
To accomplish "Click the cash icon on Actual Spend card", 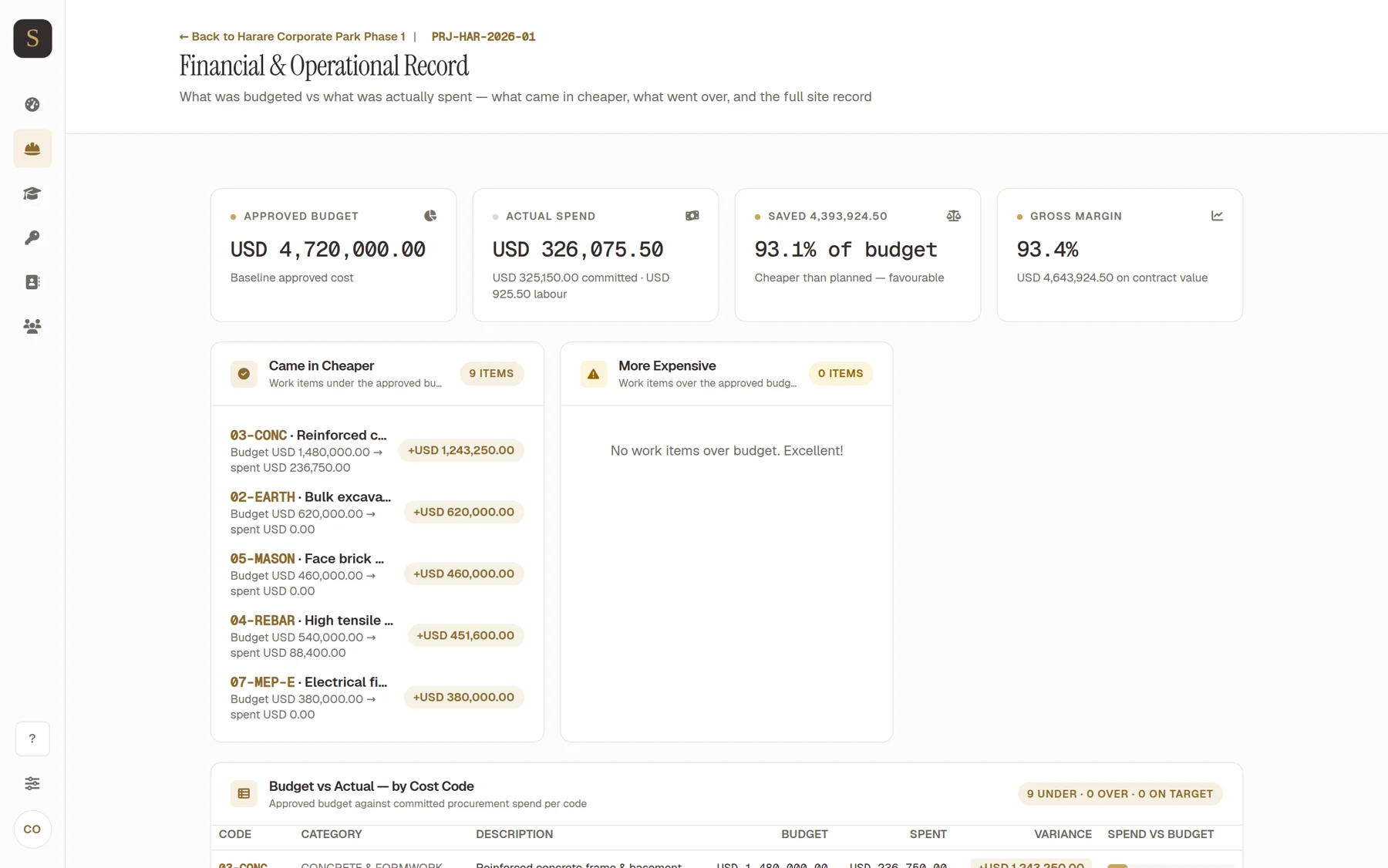I will coord(692,216).
